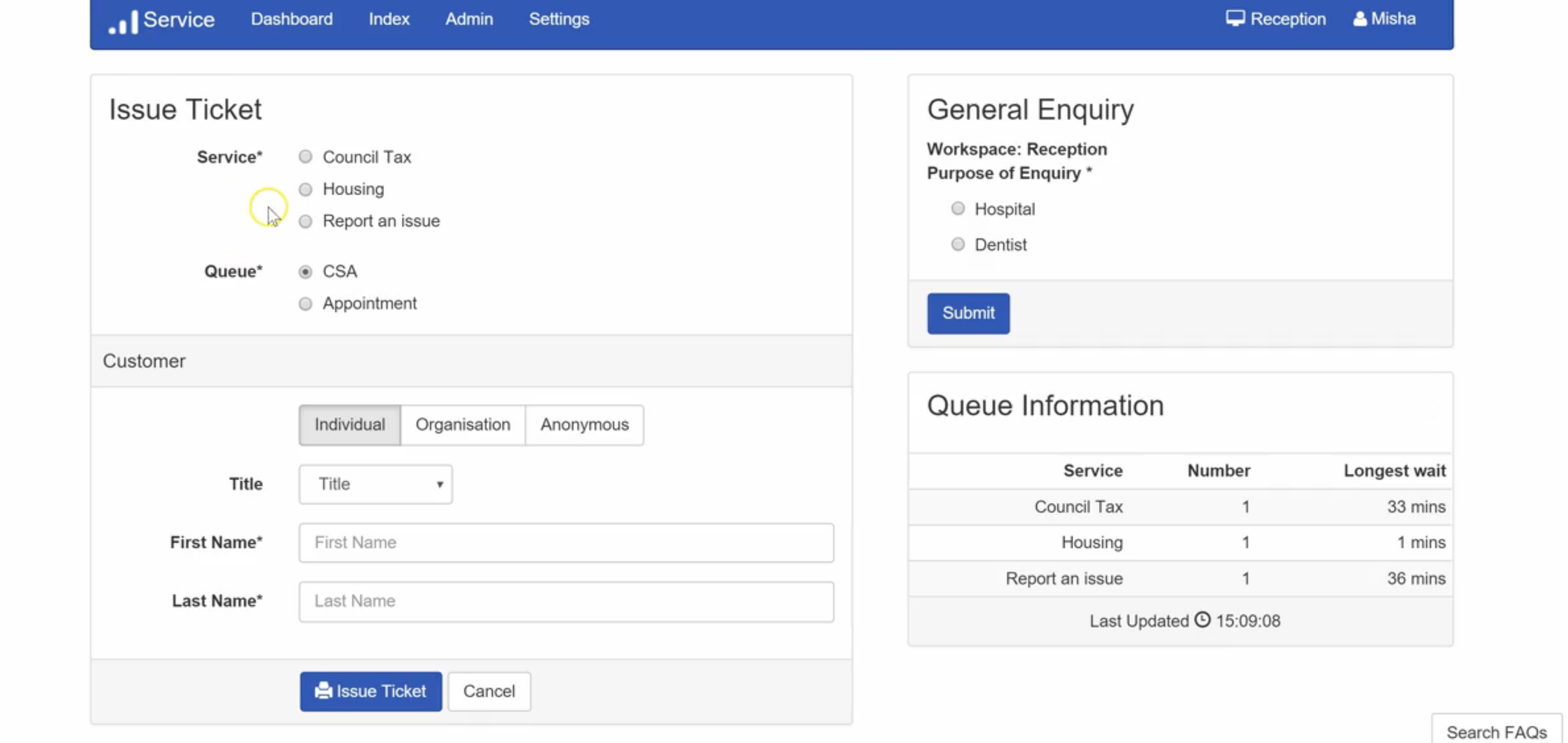Click the clock icon next to Last Updated
The image size is (1568, 743).
click(1202, 621)
